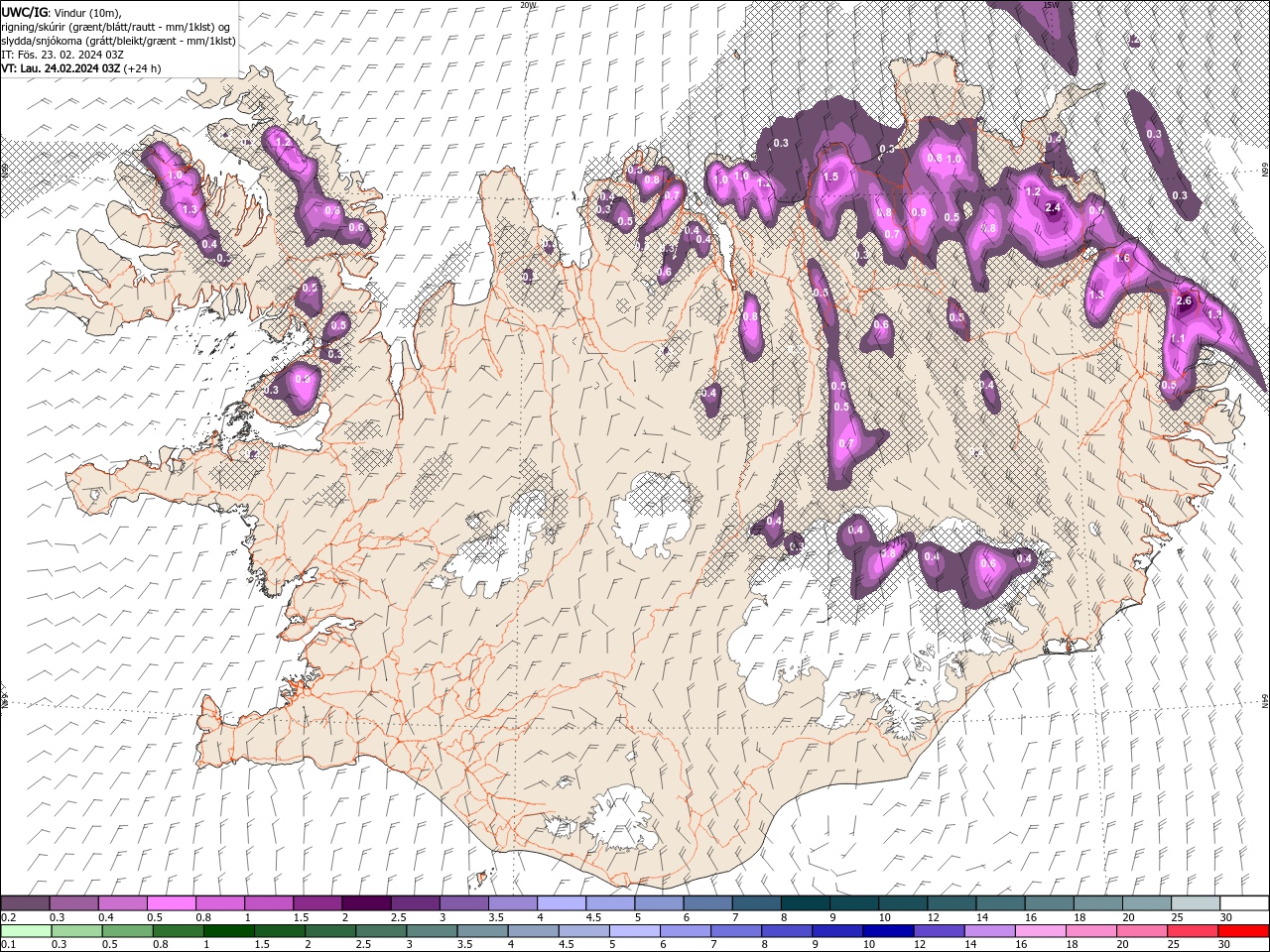Pick the white snow legend swatch labeled 30
The width and height of the screenshot is (1270, 952).
click(1244, 903)
